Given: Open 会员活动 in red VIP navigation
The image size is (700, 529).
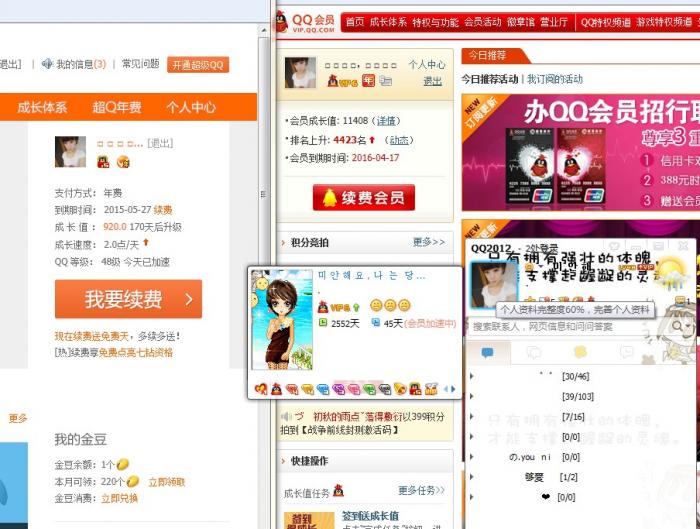Looking at the screenshot, I should [x=483, y=22].
